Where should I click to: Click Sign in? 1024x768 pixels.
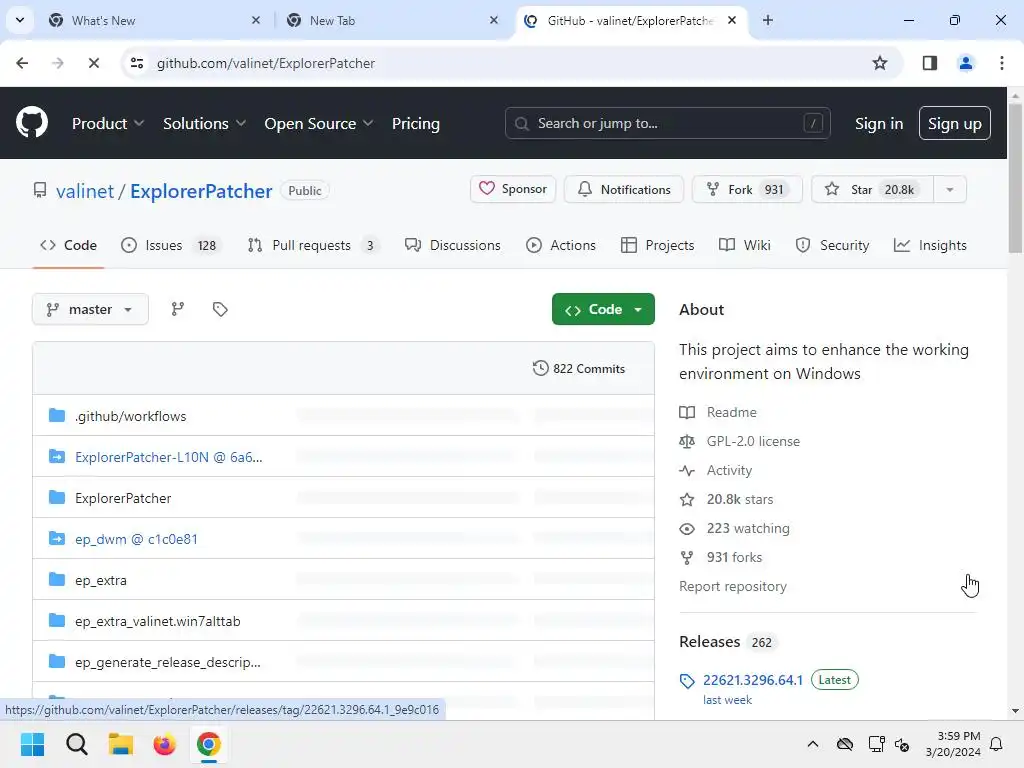pos(879,123)
